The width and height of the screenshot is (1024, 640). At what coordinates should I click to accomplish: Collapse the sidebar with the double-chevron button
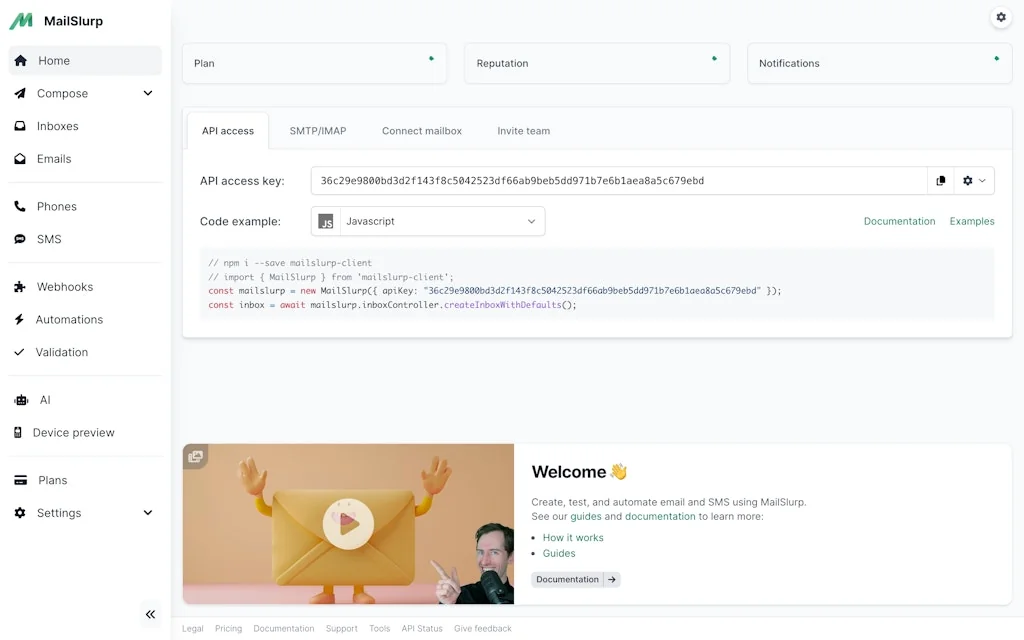(x=150, y=614)
